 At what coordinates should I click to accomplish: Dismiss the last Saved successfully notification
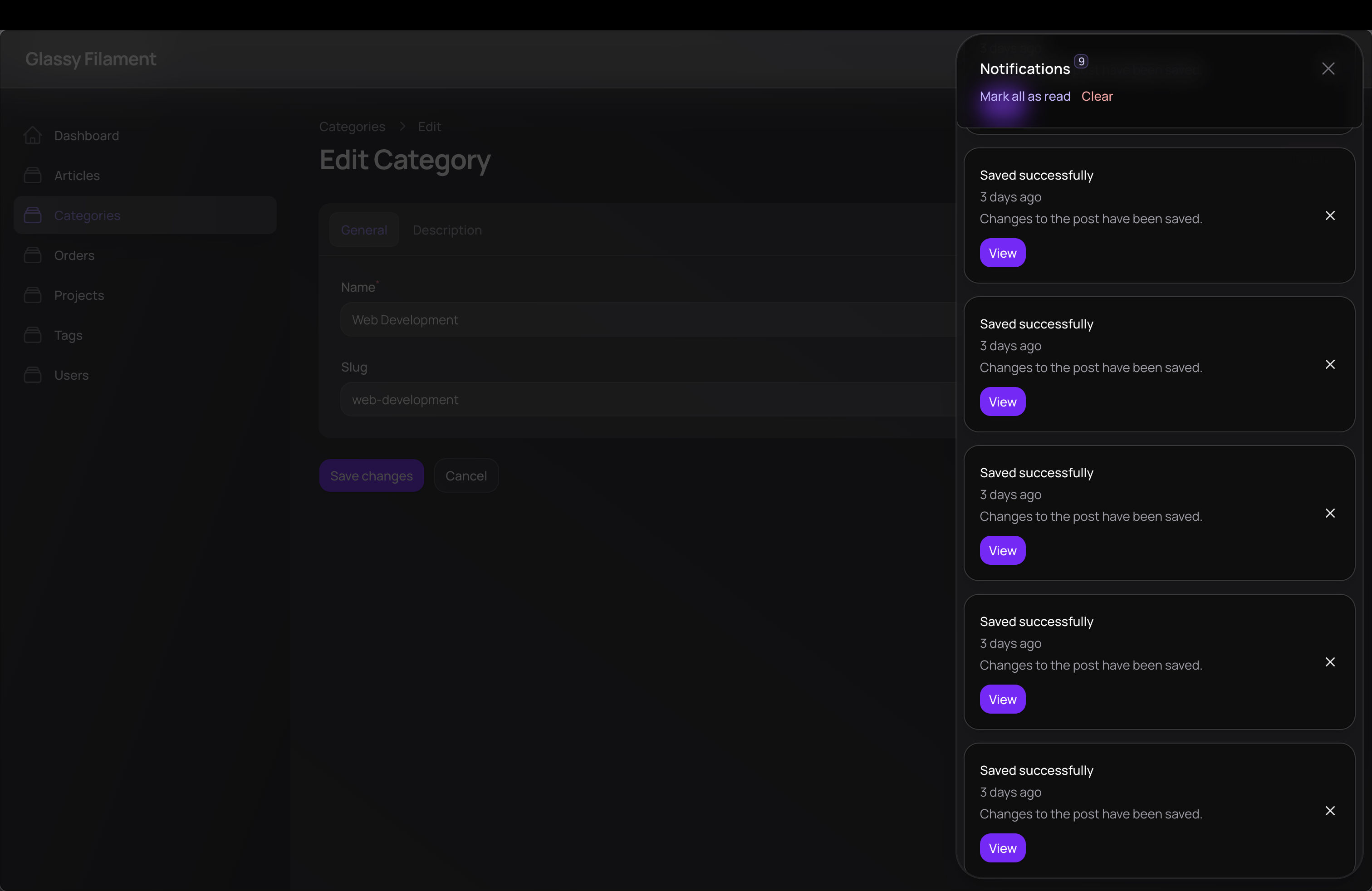pyautogui.click(x=1330, y=810)
